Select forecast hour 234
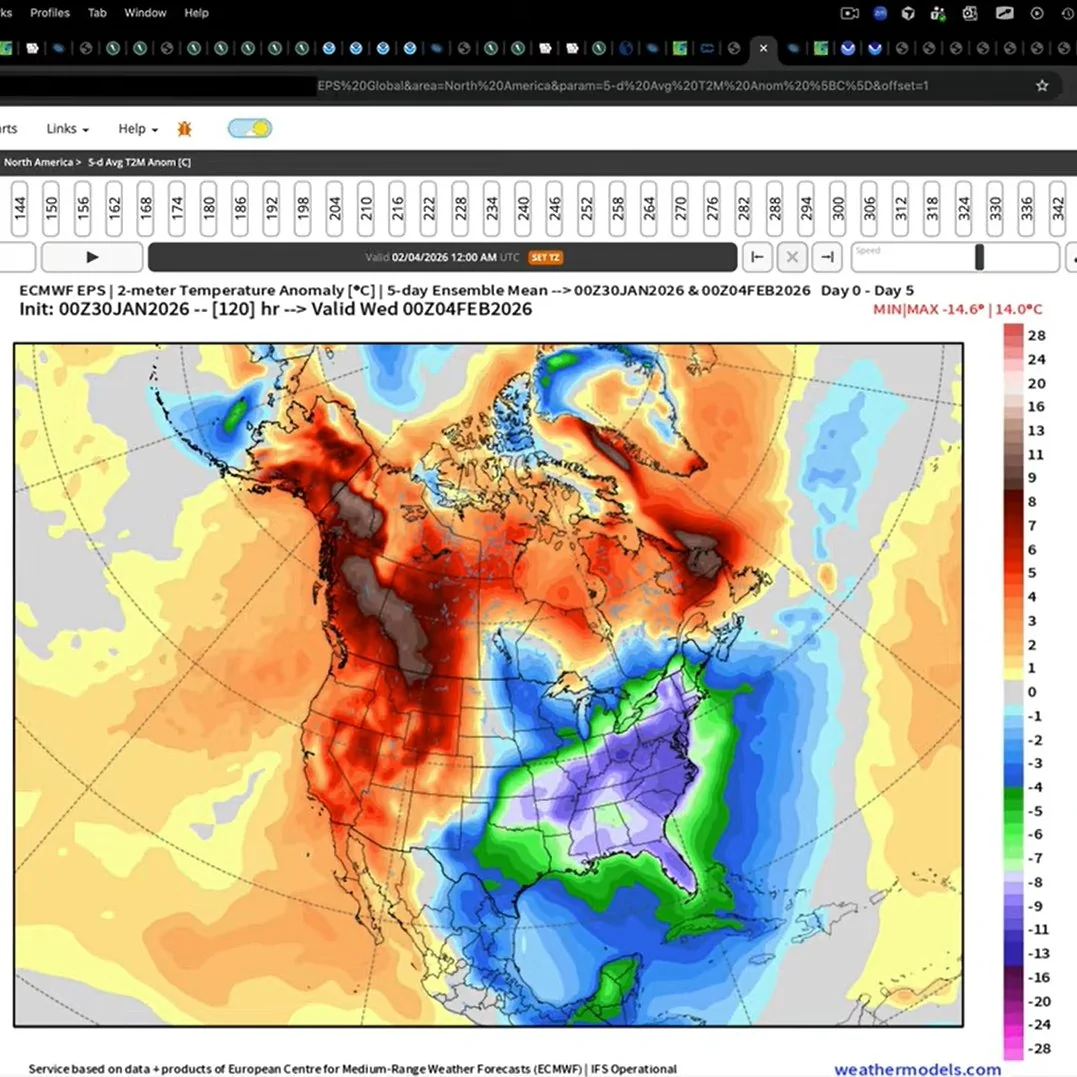 (x=492, y=208)
